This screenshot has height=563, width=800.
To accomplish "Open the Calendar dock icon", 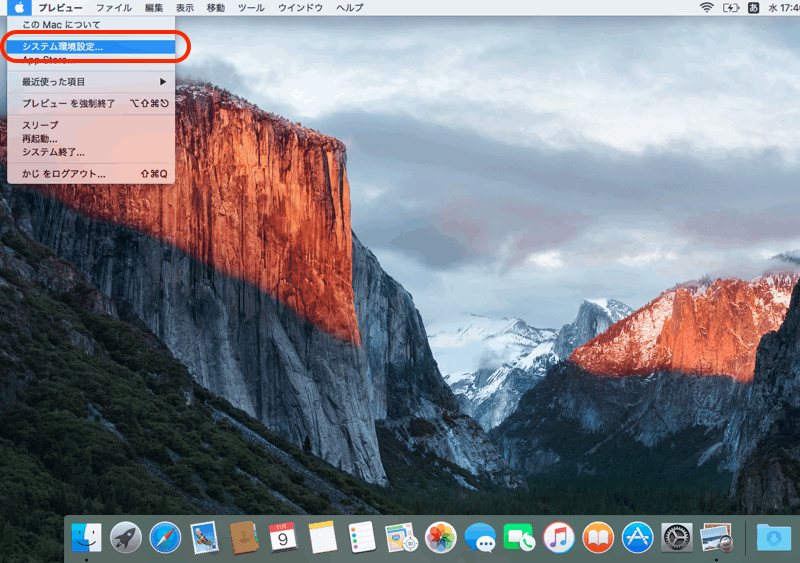I will click(x=283, y=537).
